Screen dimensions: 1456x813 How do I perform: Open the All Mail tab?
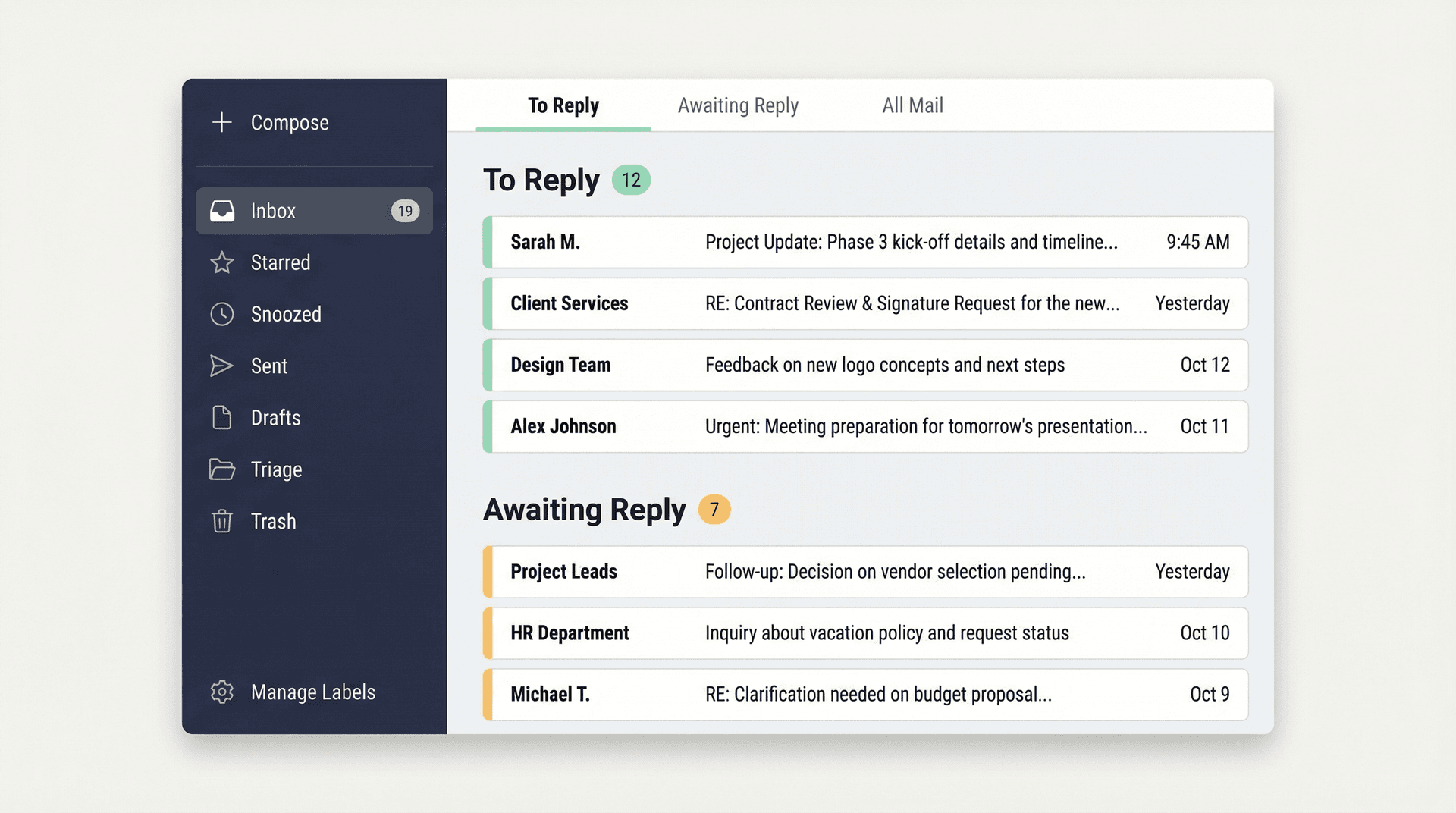click(x=912, y=105)
